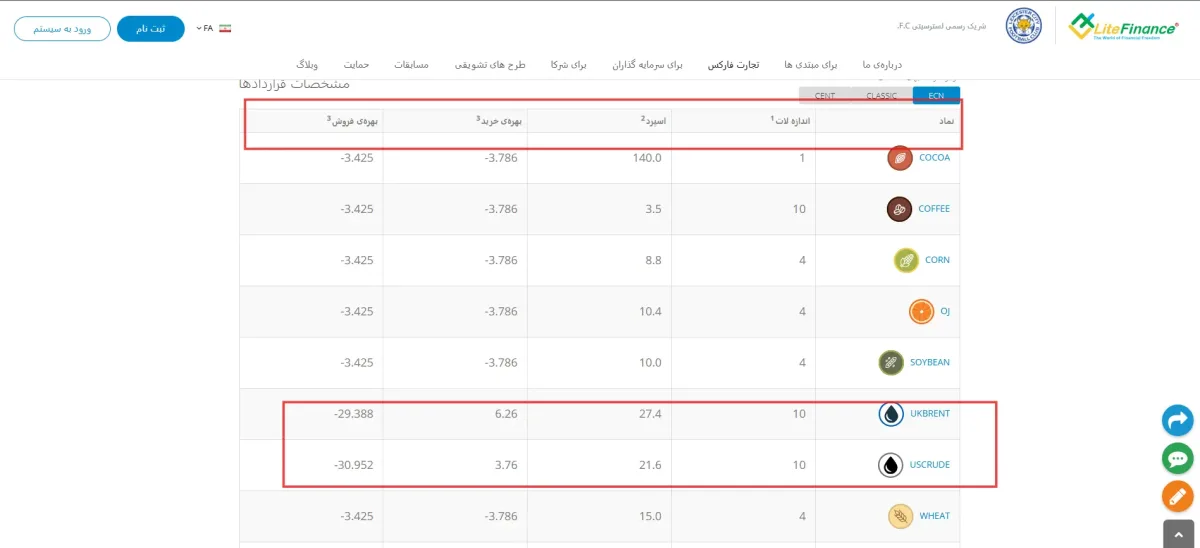Click the USCRUDE spread value 21.6
Screen dimensions: 1200x548
click(650, 465)
